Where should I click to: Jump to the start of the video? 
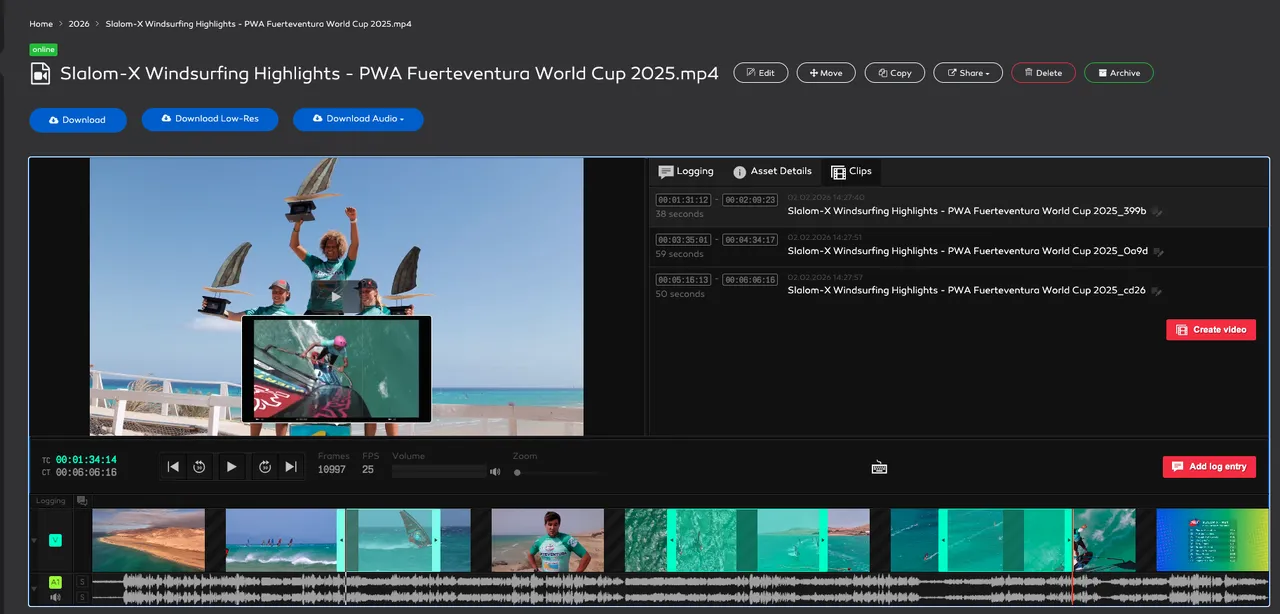[x=173, y=466]
